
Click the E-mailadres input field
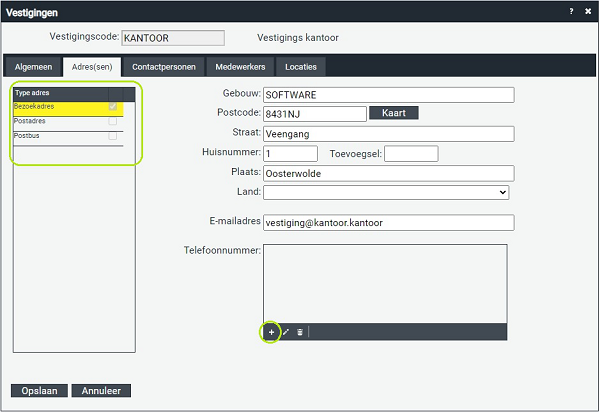(x=389, y=223)
